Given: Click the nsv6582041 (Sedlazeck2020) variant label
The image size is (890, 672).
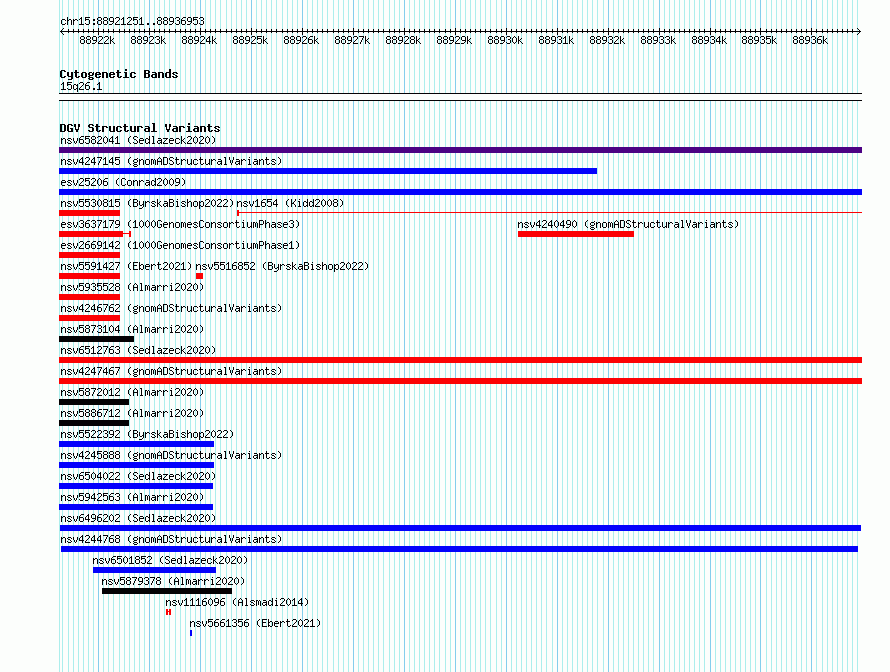Looking at the screenshot, I should [138, 140].
